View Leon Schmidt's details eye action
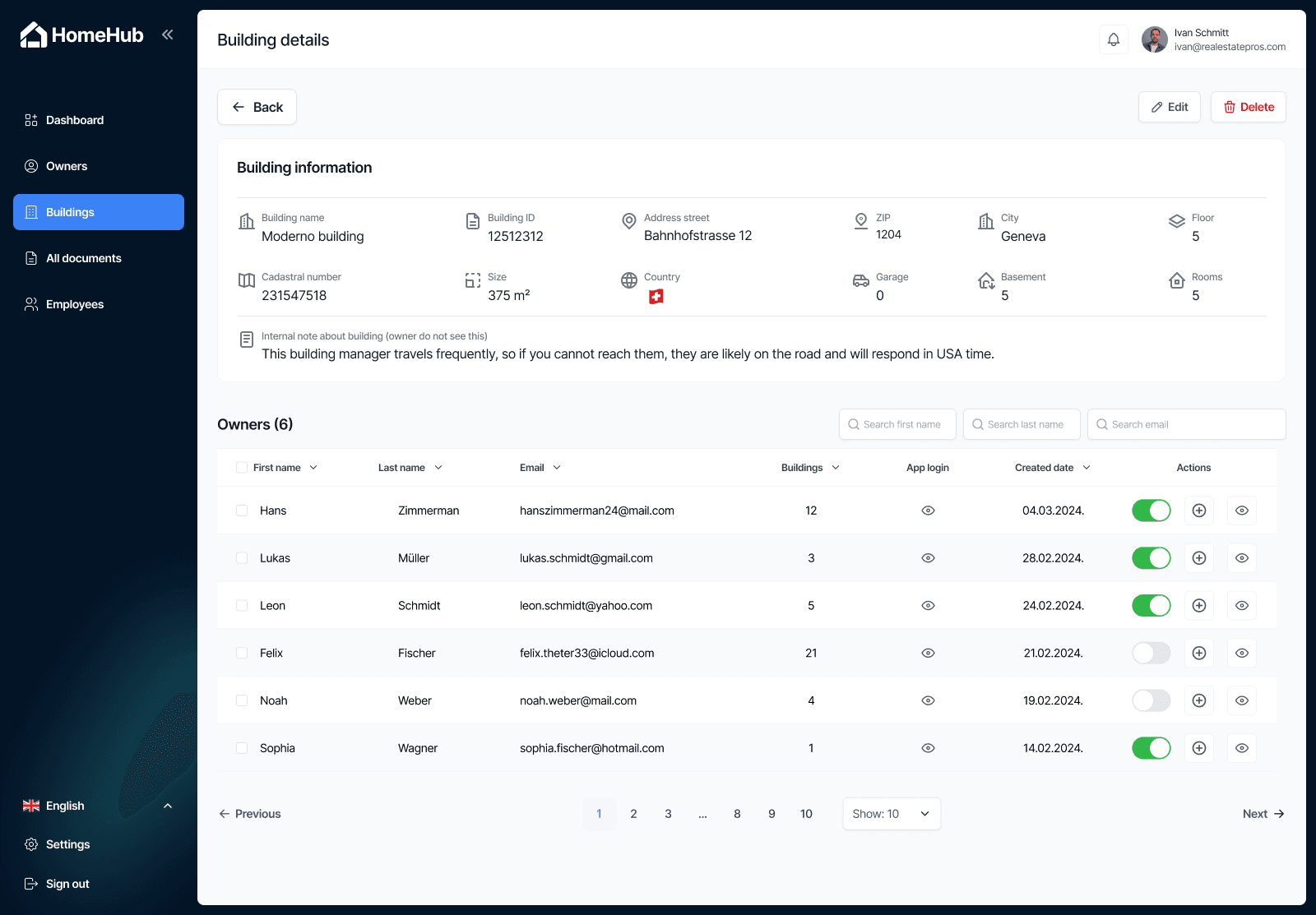The width and height of the screenshot is (1316, 915). [1242, 606]
